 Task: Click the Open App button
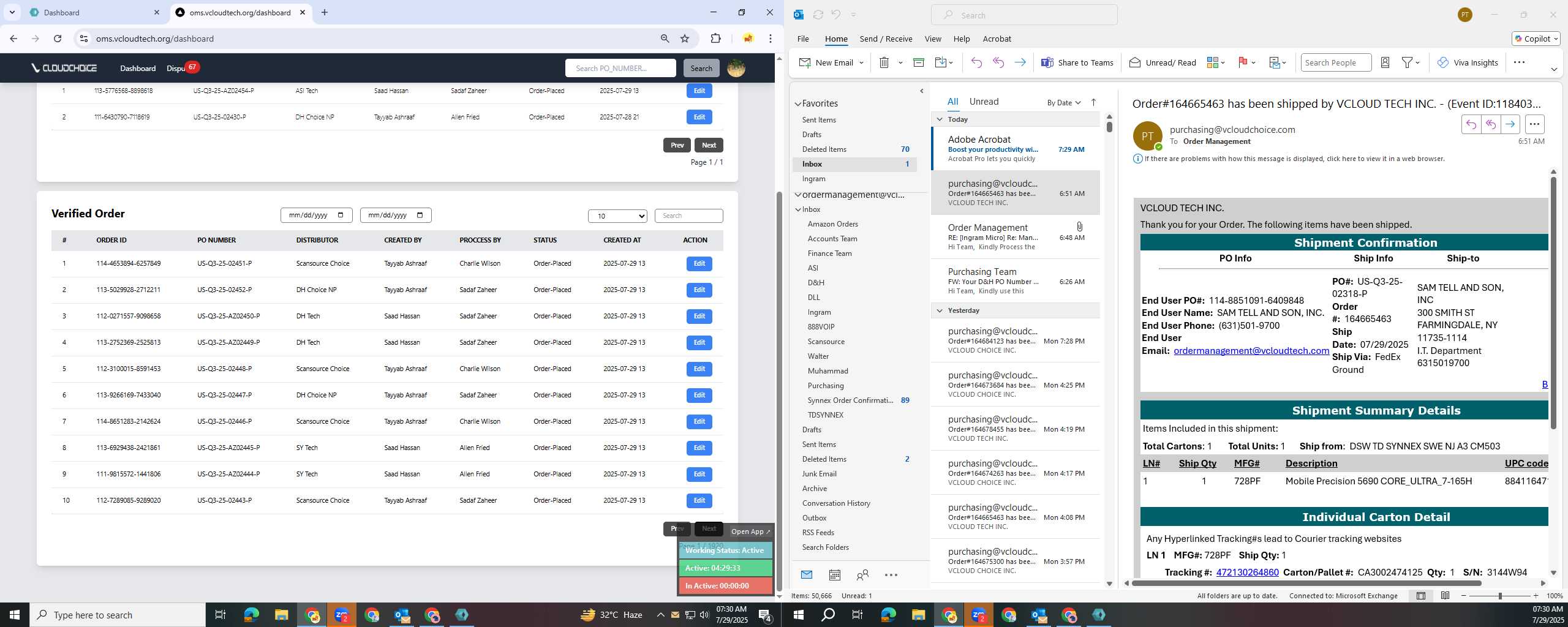click(x=750, y=531)
